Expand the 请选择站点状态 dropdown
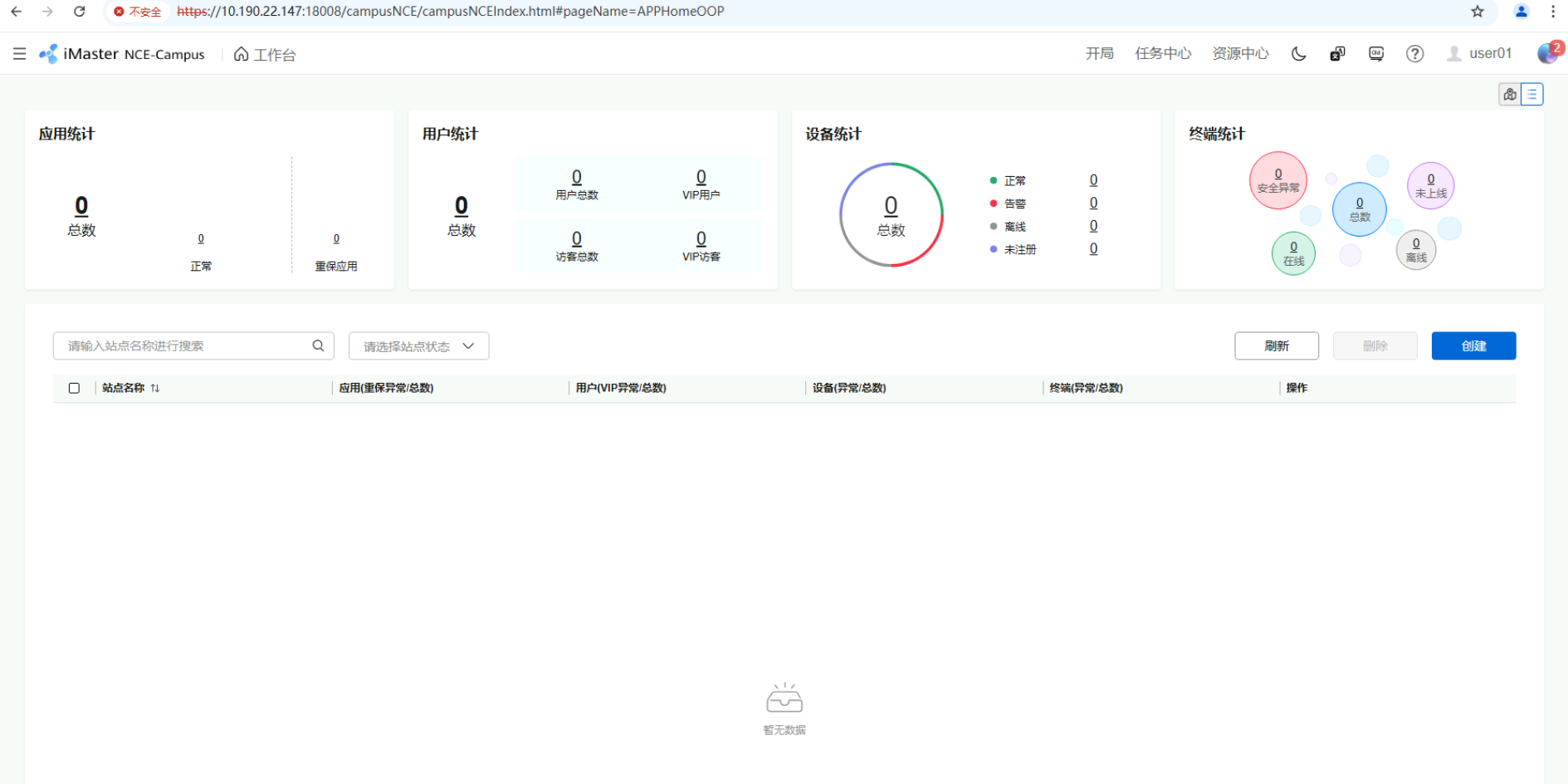 click(x=418, y=346)
